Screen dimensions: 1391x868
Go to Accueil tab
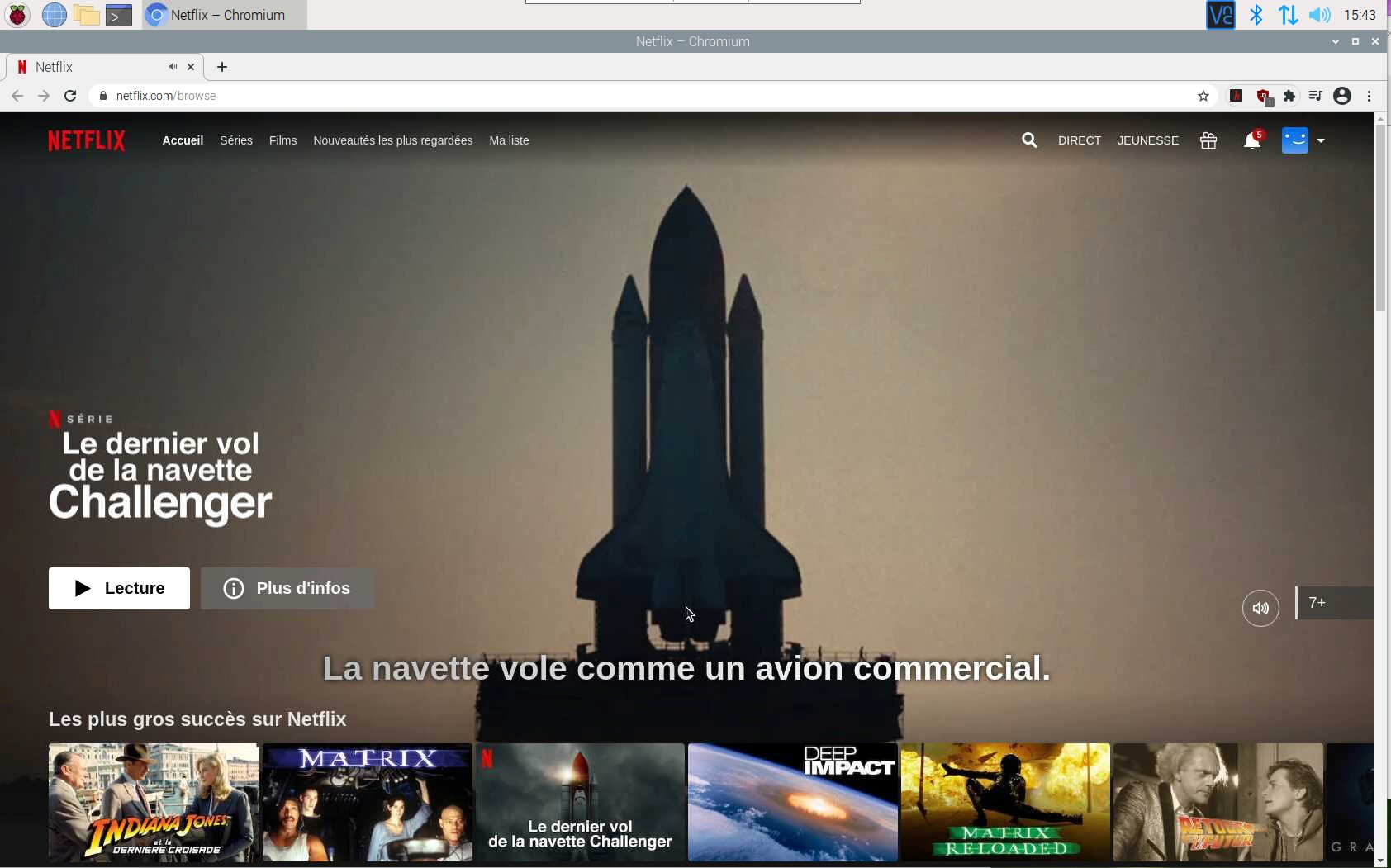[x=183, y=140]
